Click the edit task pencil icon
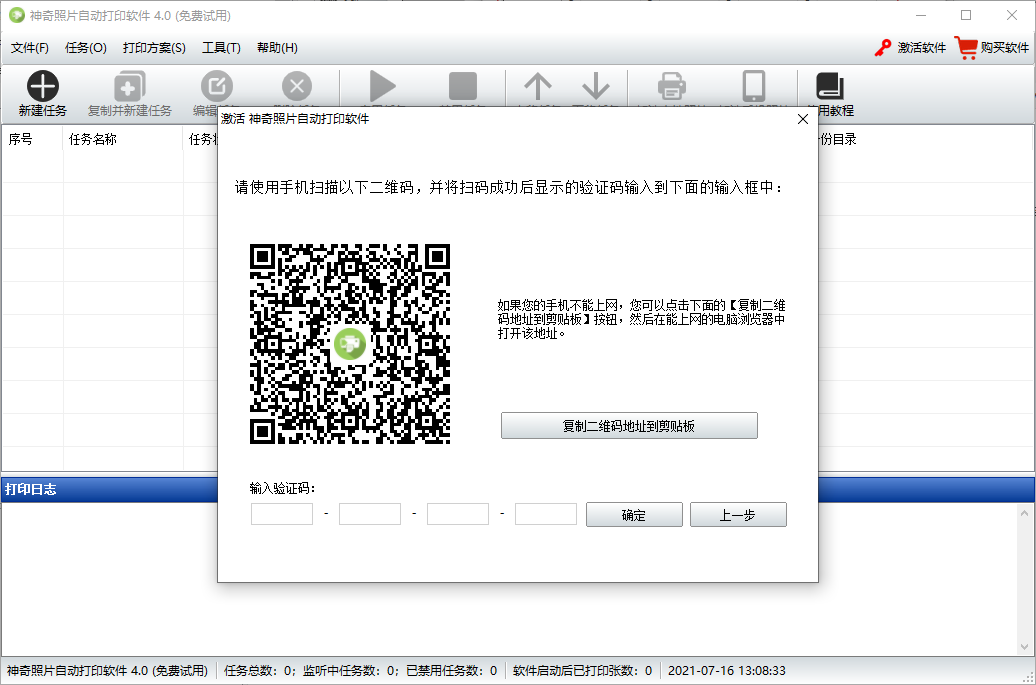The image size is (1036, 685). click(x=217, y=86)
